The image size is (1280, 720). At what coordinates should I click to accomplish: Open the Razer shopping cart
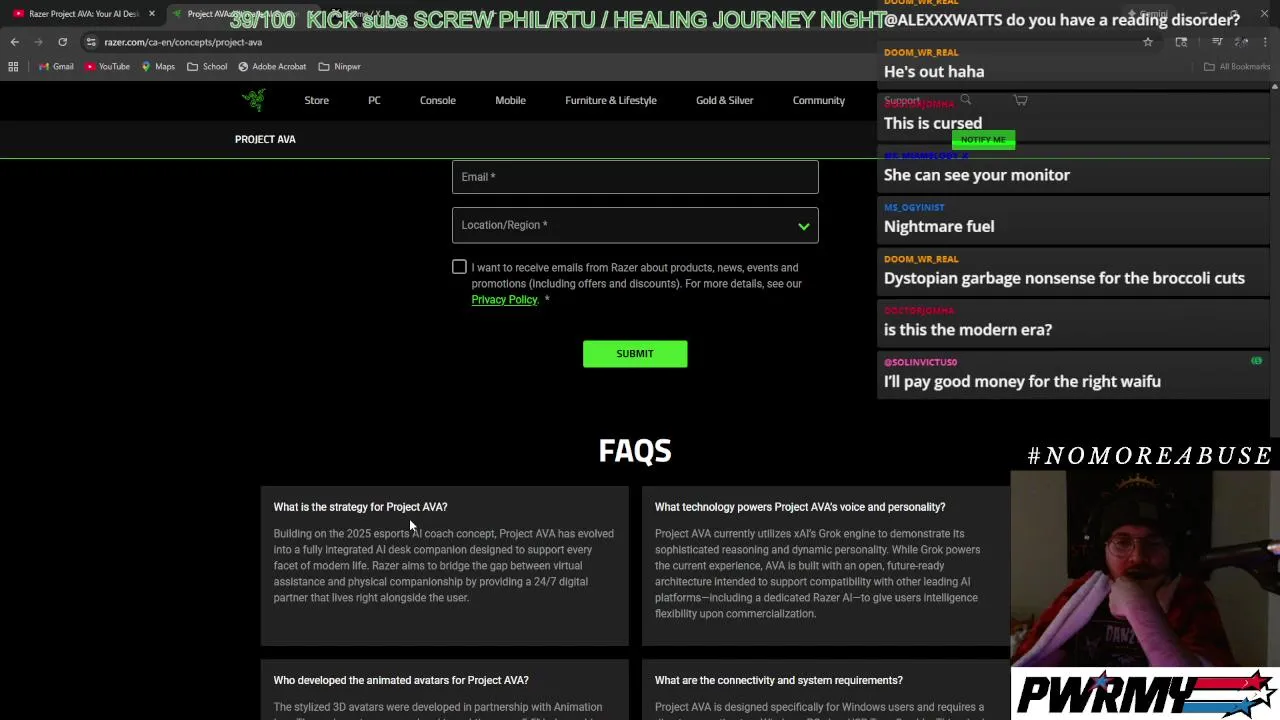(x=1020, y=100)
